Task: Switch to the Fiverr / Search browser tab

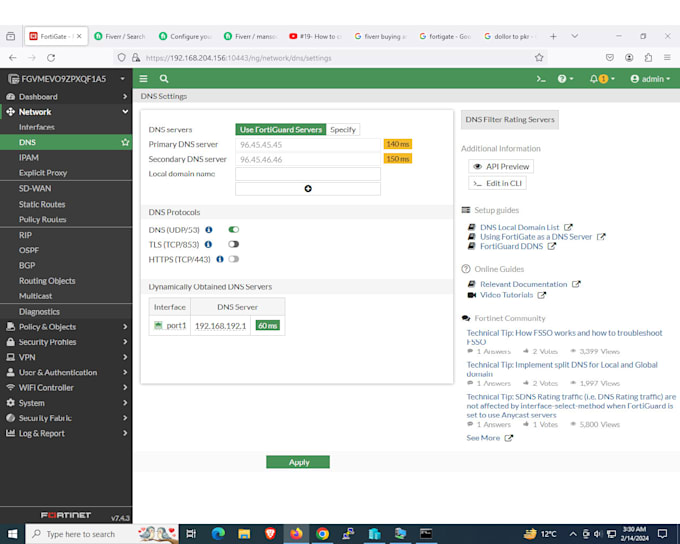Action: point(120,36)
